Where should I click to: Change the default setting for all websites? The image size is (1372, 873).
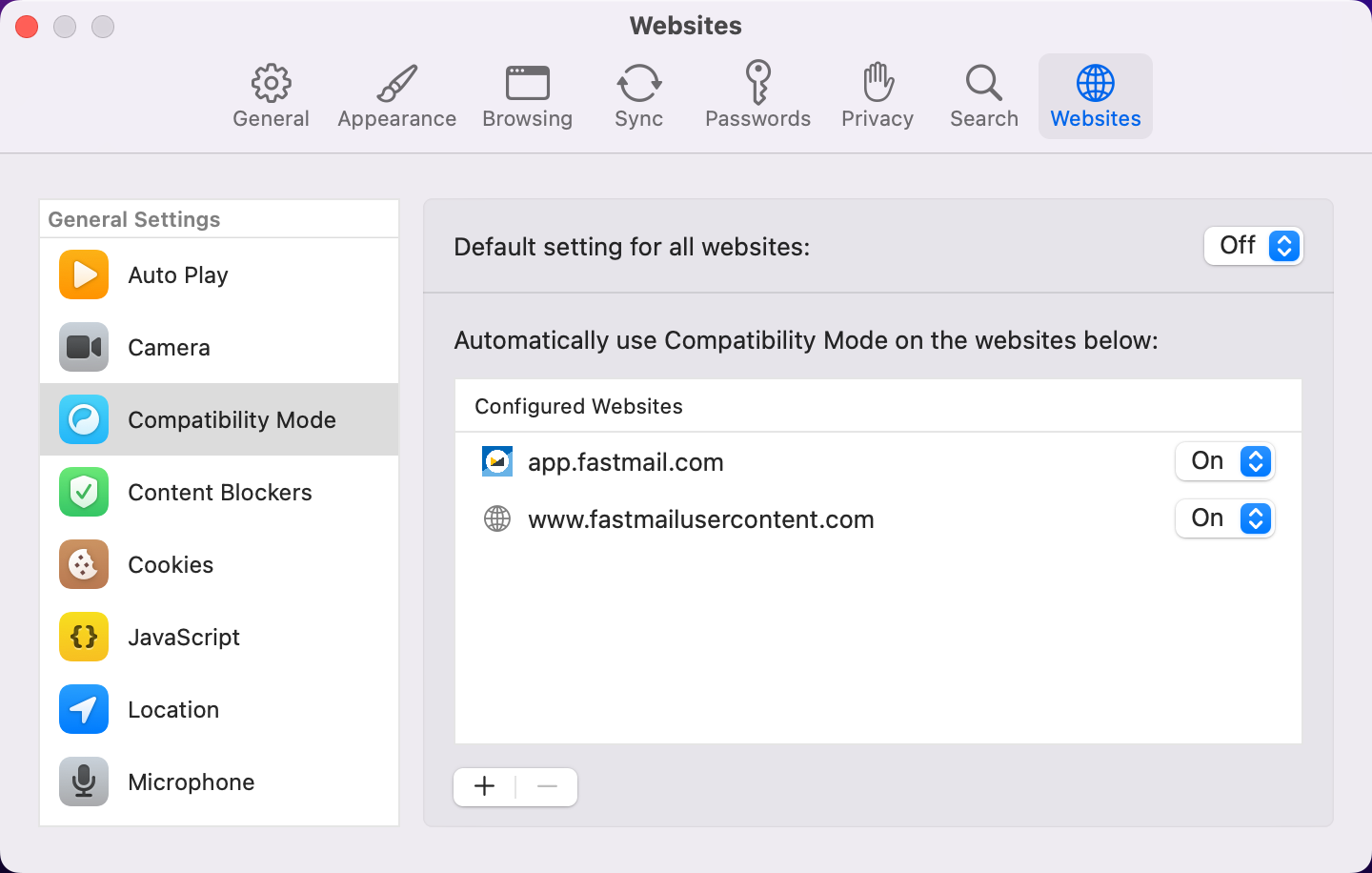1254,246
